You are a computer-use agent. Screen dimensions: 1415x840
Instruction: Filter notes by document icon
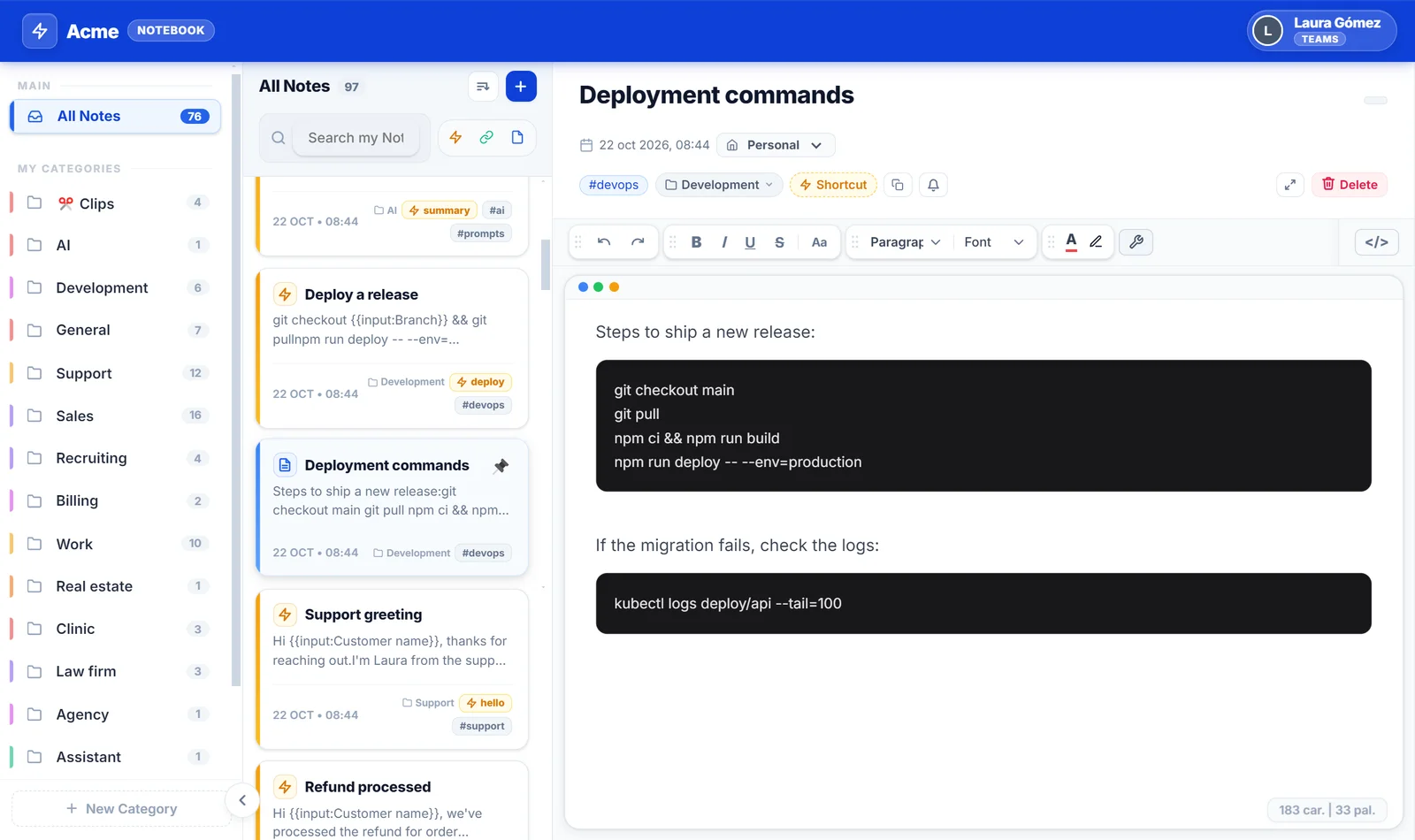(517, 138)
